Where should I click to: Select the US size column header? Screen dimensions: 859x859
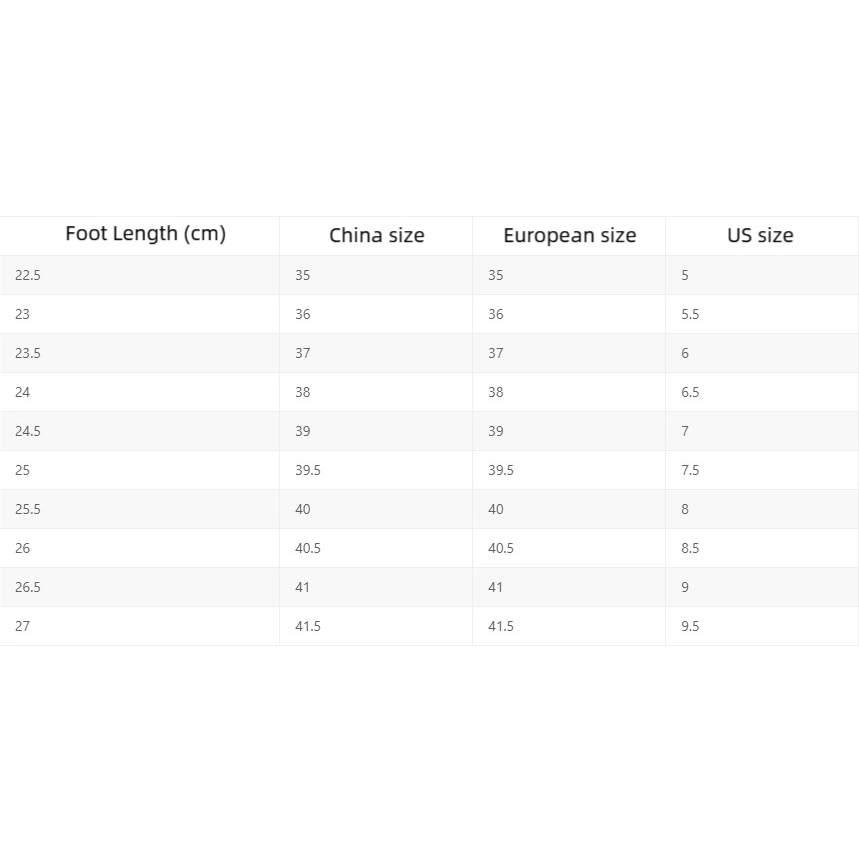point(760,236)
